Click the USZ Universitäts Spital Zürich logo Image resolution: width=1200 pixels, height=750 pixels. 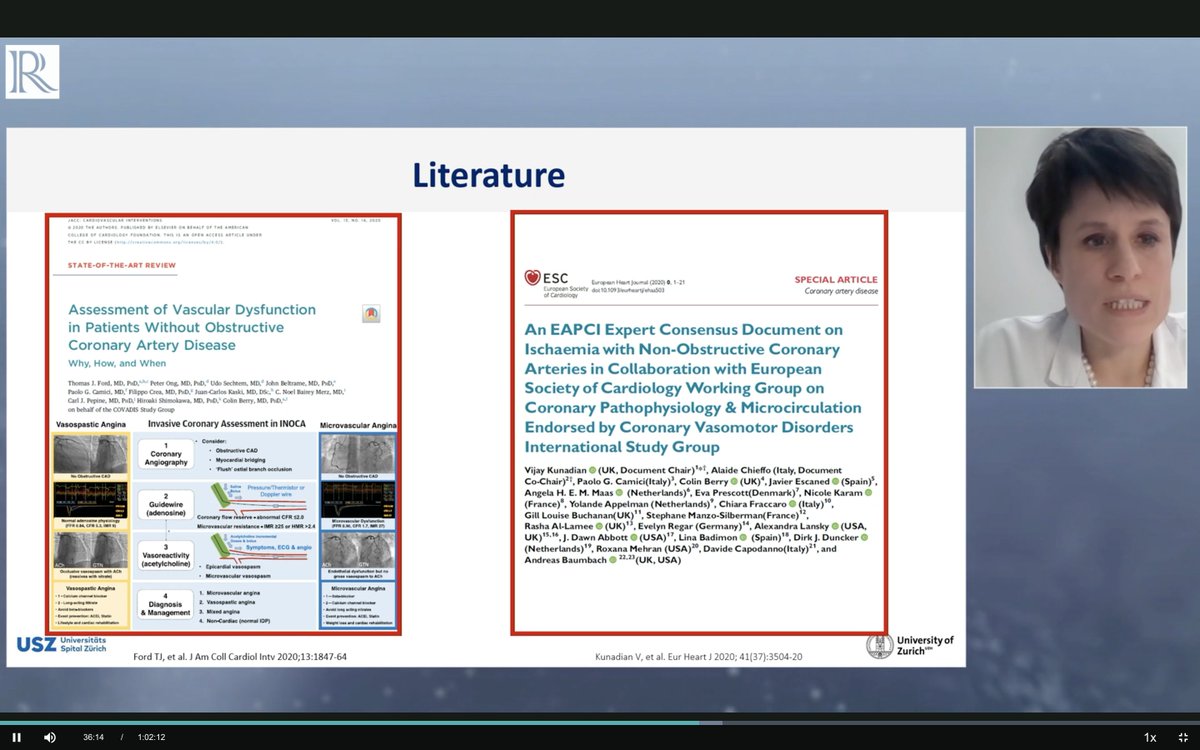tap(60, 646)
